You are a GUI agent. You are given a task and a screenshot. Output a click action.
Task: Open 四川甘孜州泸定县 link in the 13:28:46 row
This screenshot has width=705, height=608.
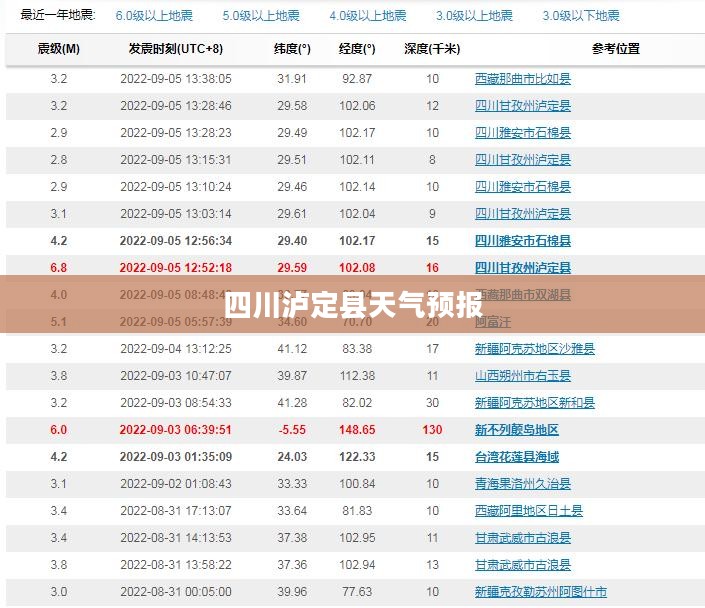(523, 106)
